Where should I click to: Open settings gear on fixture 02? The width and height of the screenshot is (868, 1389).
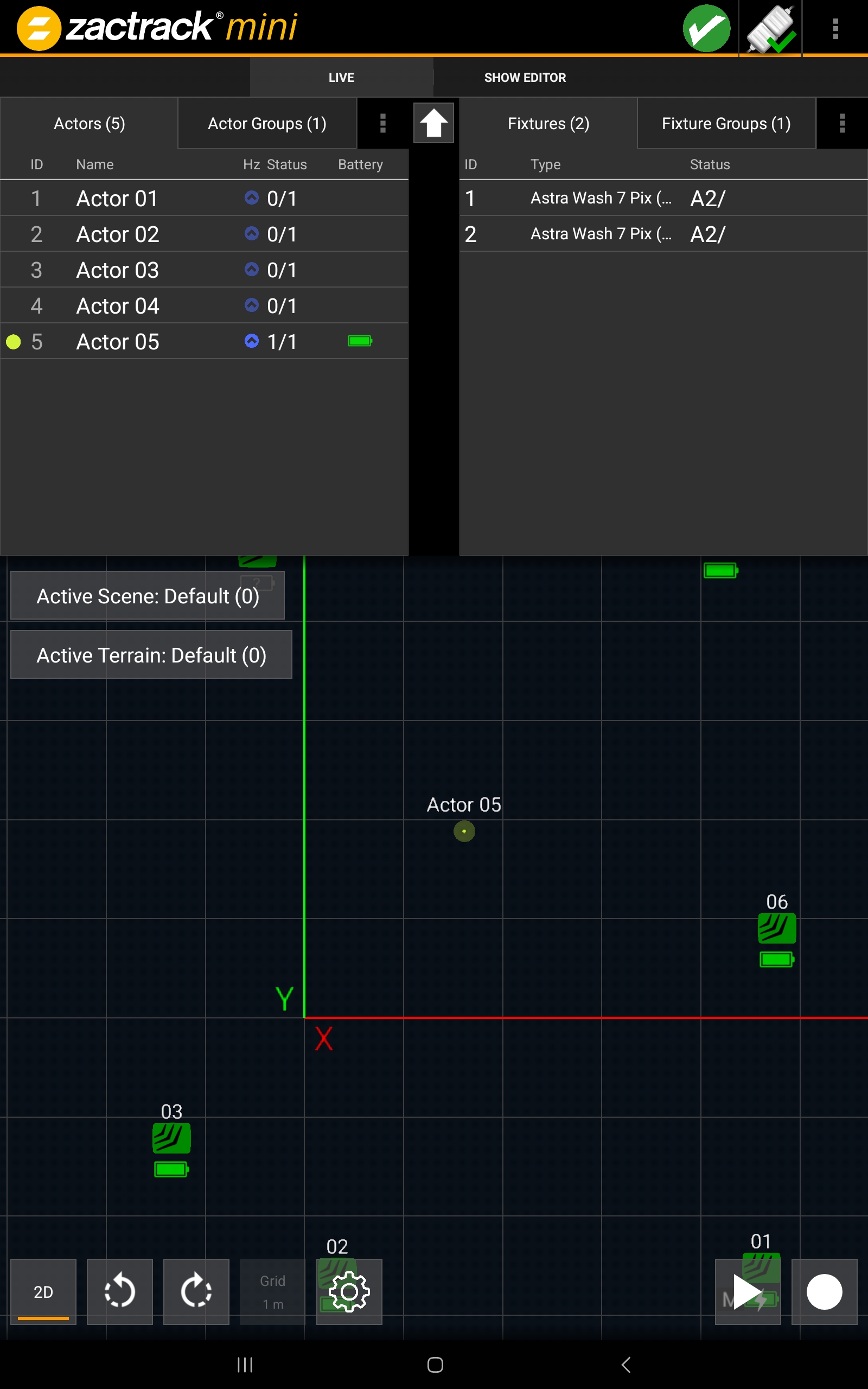click(x=348, y=1292)
